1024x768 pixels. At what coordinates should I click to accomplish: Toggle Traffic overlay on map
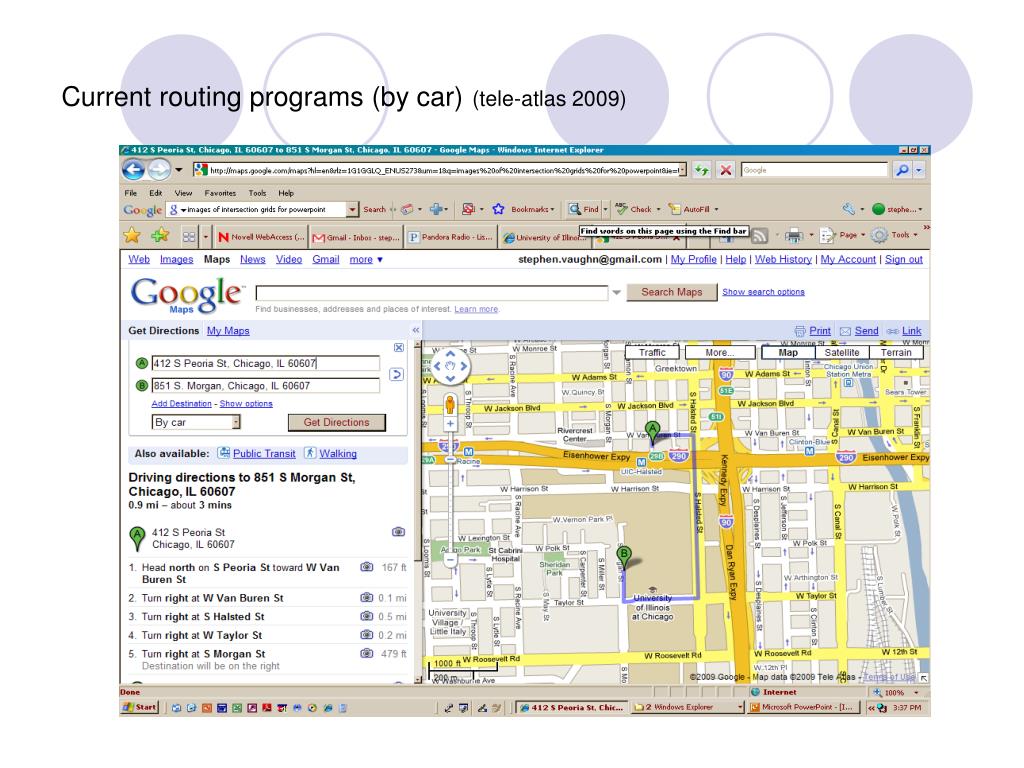tap(652, 352)
